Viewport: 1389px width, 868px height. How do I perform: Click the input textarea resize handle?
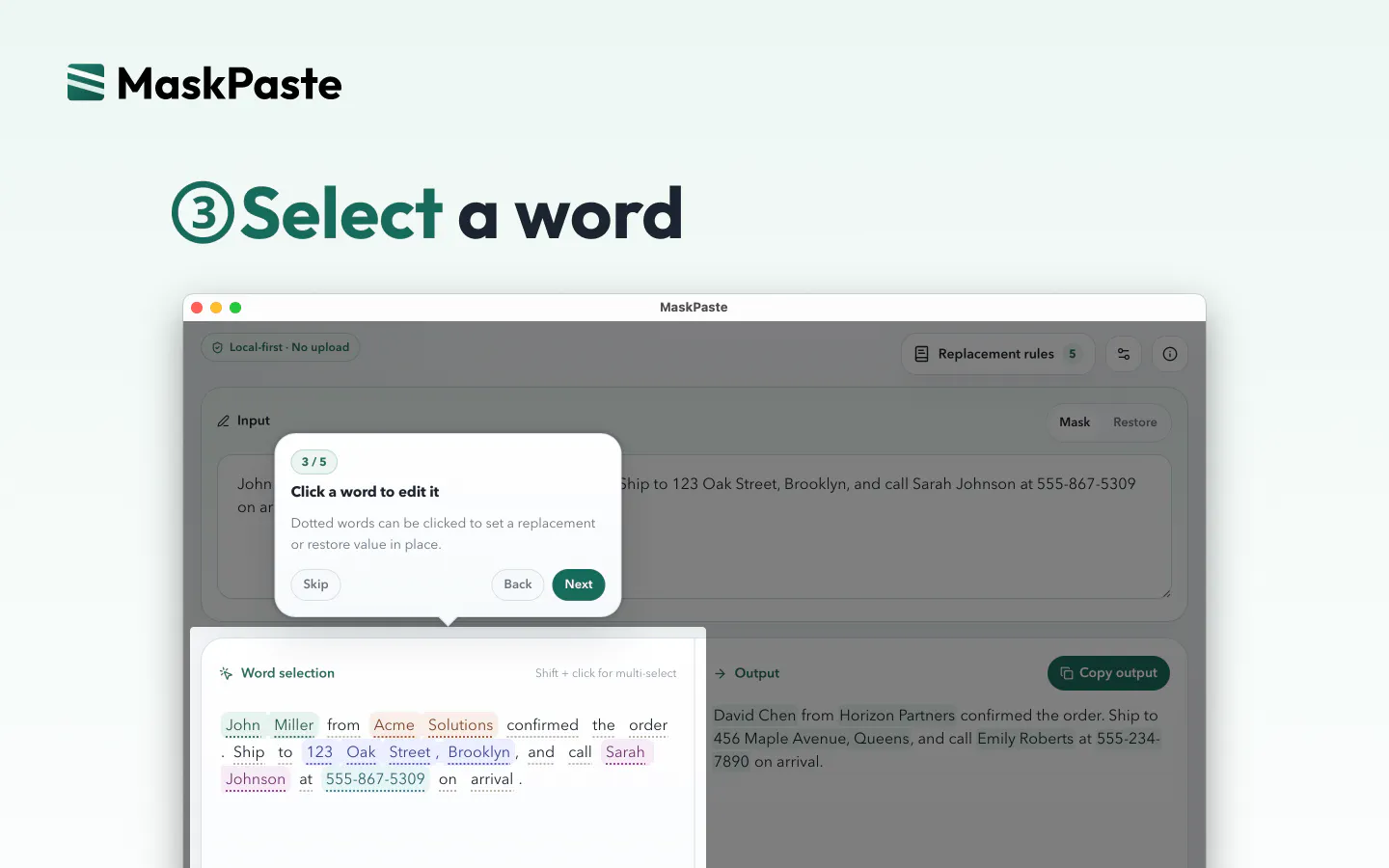click(x=1166, y=593)
